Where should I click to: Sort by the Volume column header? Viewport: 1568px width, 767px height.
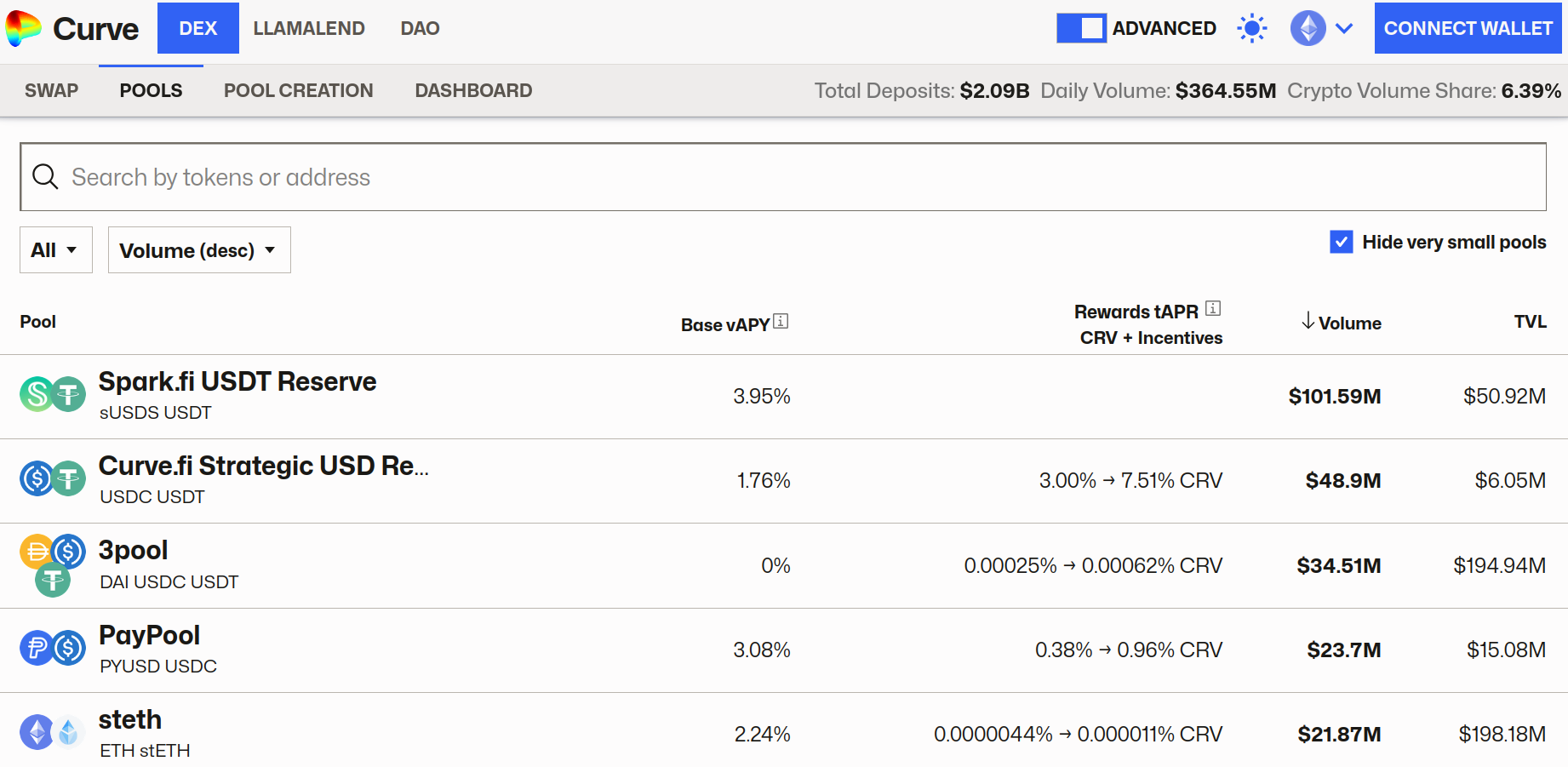point(1342,323)
